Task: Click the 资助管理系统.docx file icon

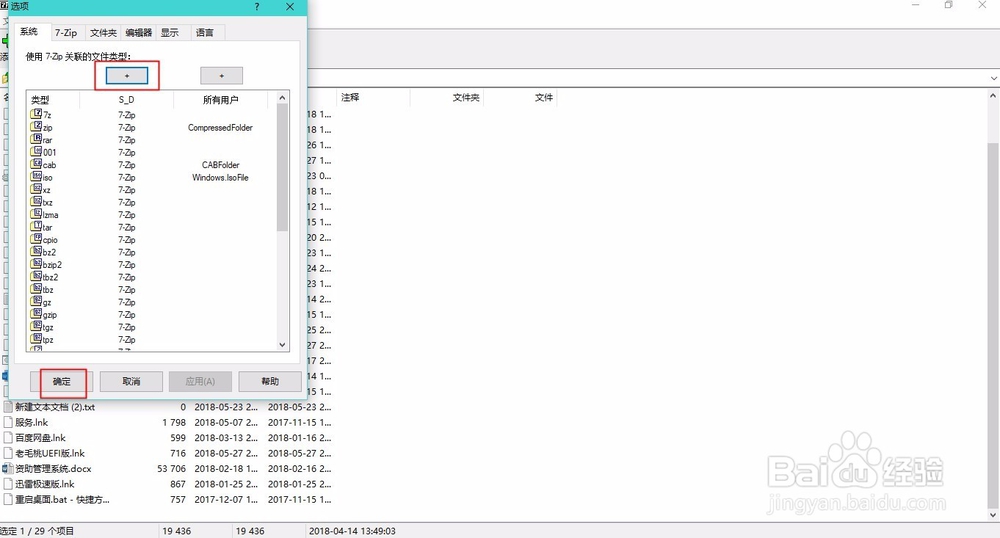Action: click(x=8, y=469)
